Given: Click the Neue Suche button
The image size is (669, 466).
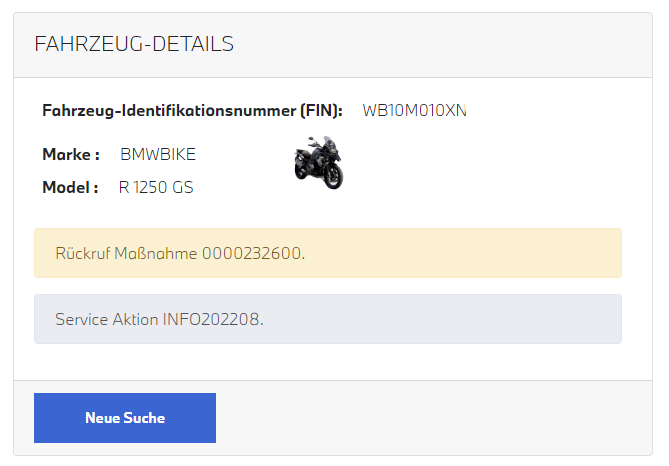Looking at the screenshot, I should [125, 418].
